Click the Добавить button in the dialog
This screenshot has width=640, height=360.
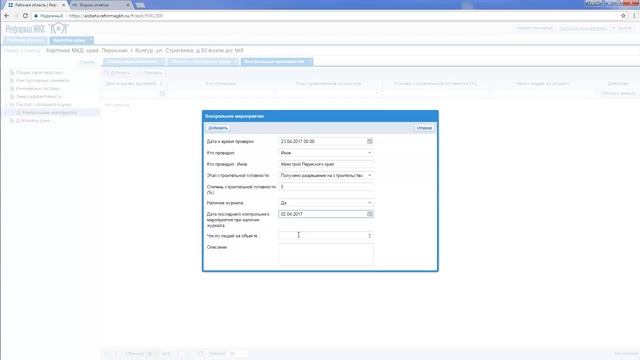coord(218,128)
